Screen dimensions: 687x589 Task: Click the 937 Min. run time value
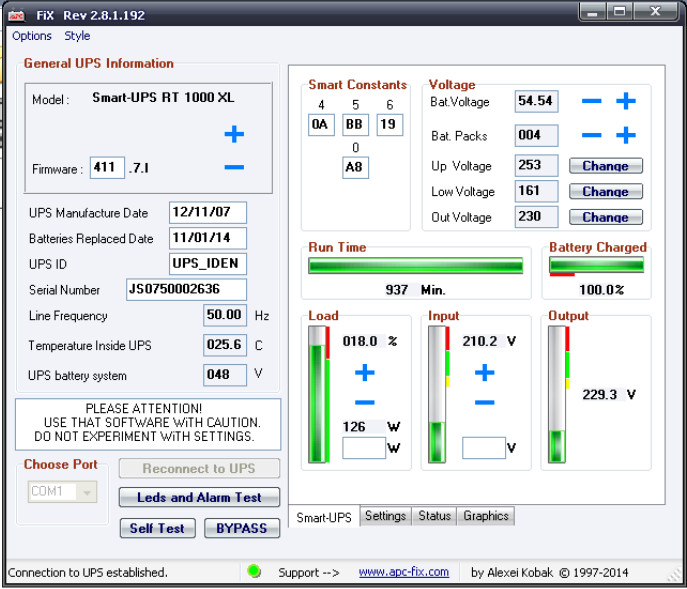pos(415,290)
